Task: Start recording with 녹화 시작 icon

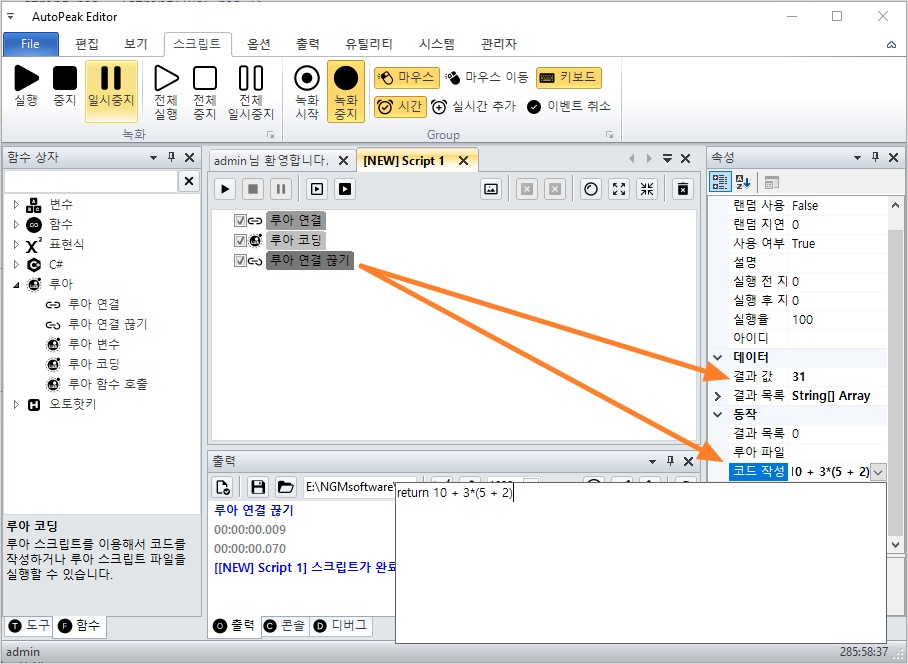Action: (x=307, y=91)
